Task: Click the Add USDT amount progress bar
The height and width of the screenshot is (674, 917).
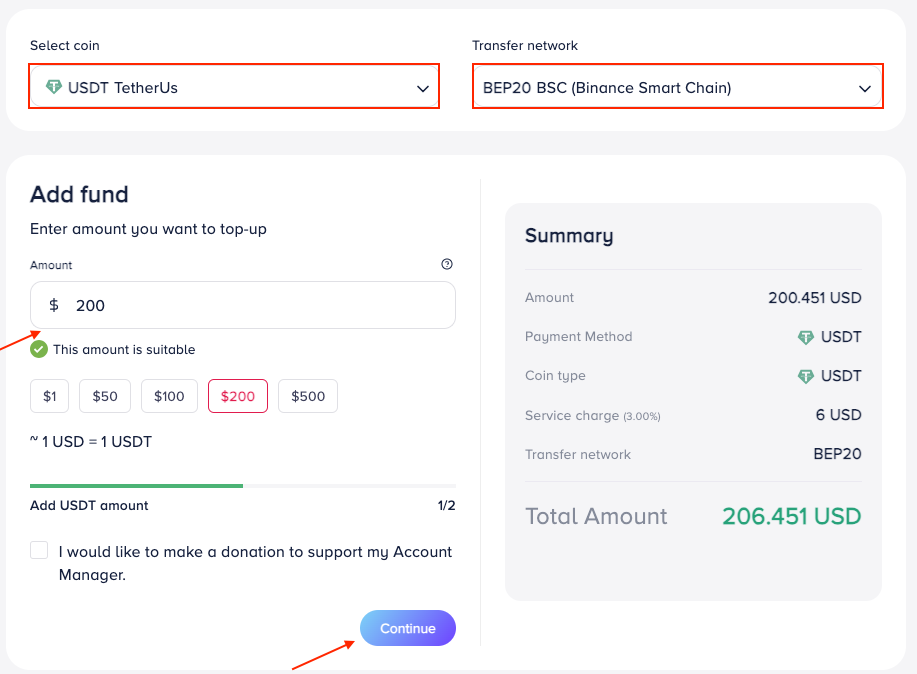Action: click(243, 486)
